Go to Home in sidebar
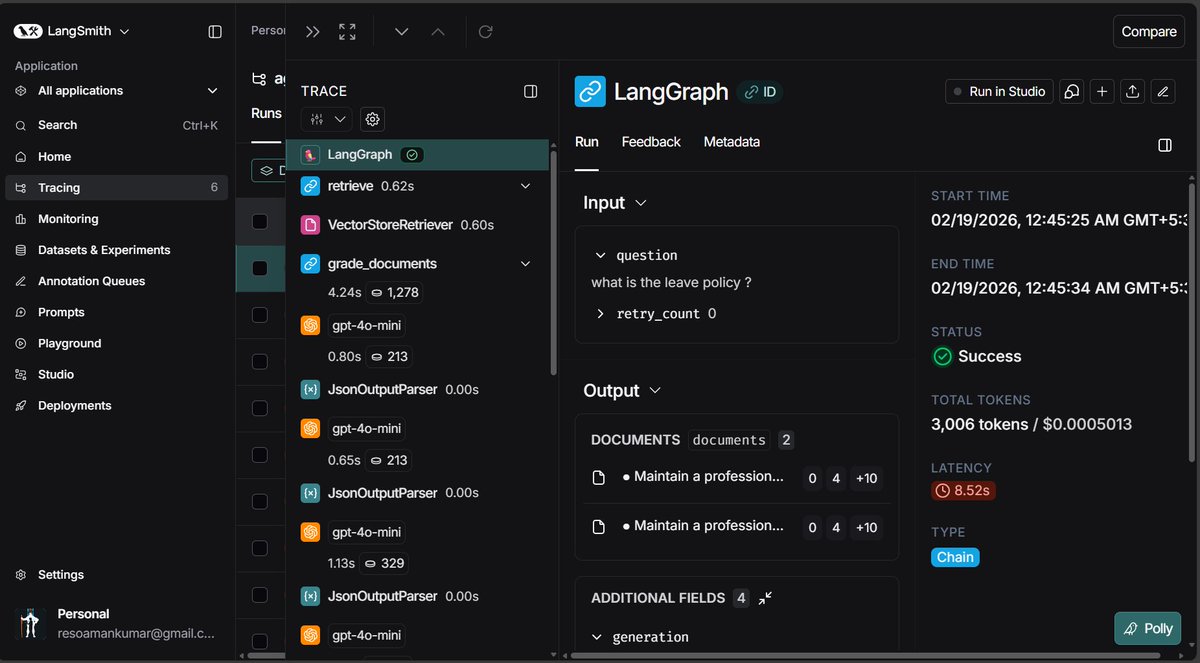Viewport: 1200px width, 663px height. click(x=116, y=157)
